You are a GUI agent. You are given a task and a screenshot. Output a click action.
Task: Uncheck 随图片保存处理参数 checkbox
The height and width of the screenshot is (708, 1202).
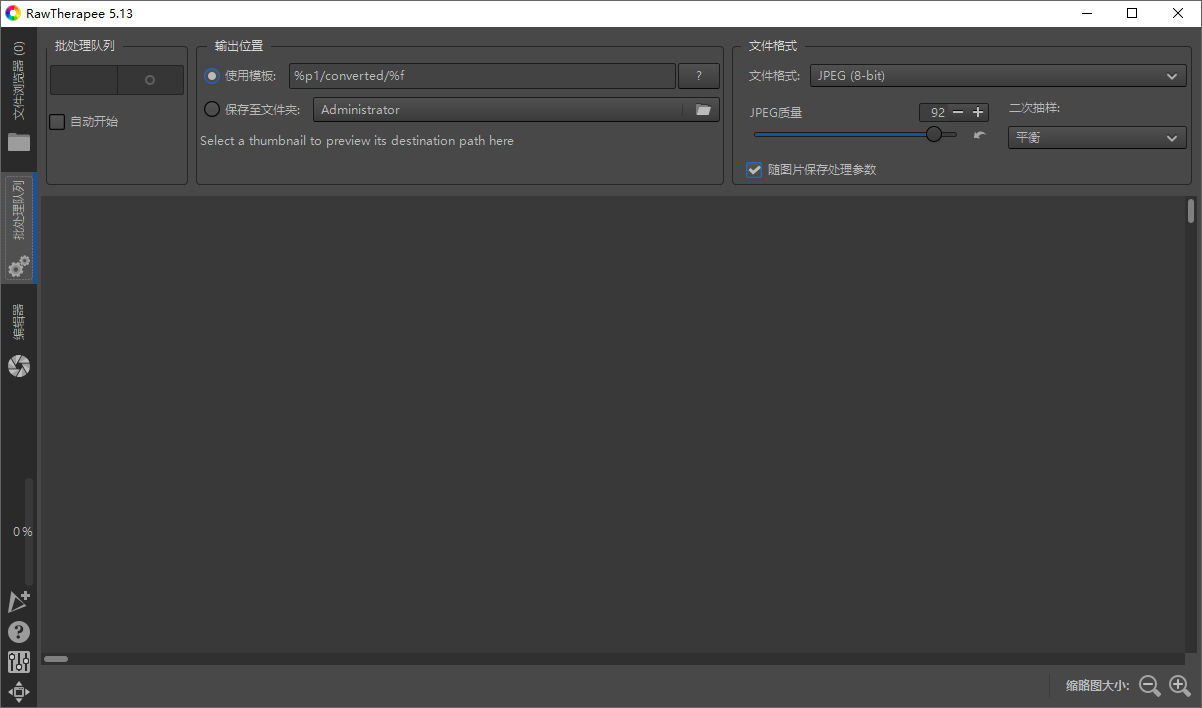(754, 170)
